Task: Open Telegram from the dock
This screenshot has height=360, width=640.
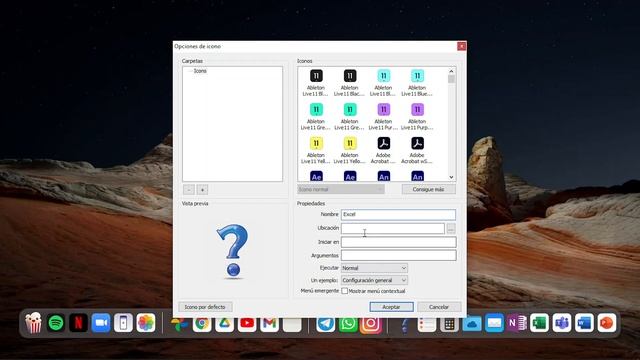Action: tap(325, 324)
